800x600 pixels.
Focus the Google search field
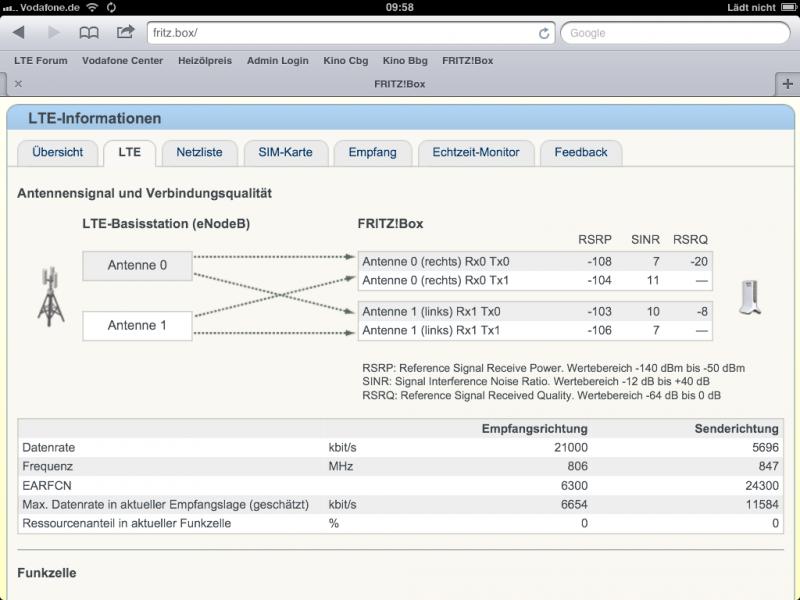[676, 33]
